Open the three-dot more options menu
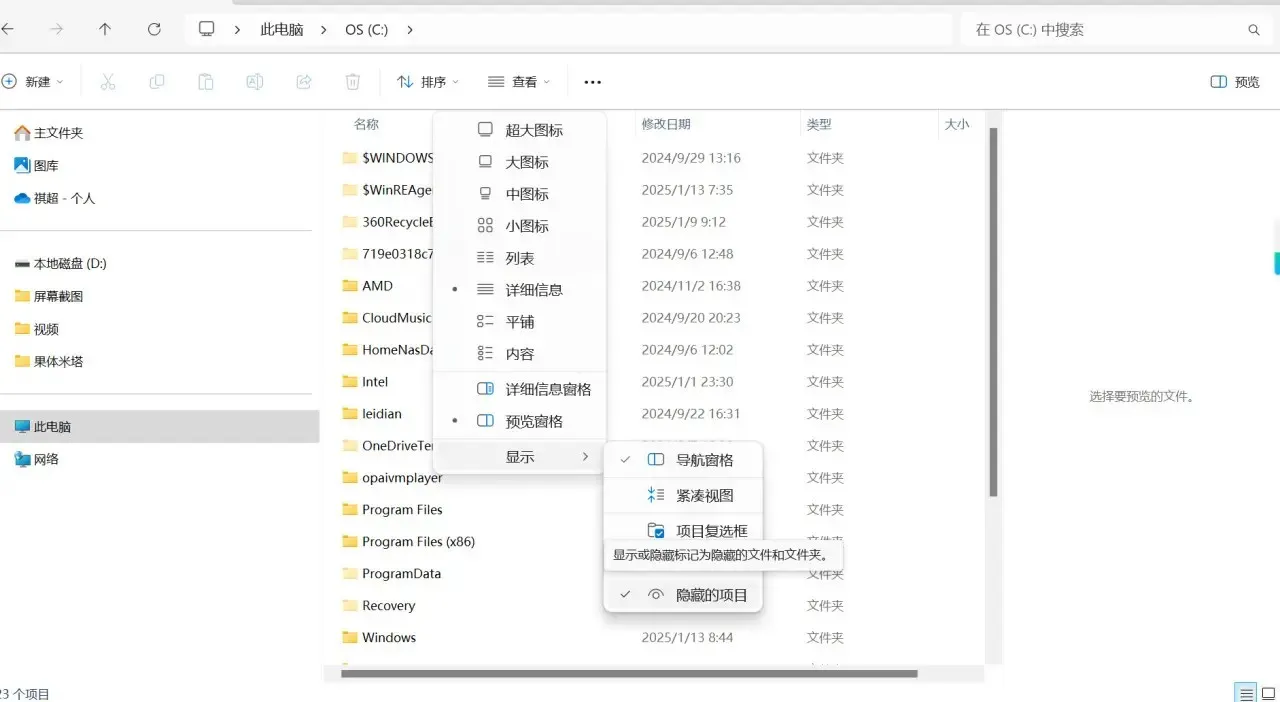 pyautogui.click(x=593, y=82)
